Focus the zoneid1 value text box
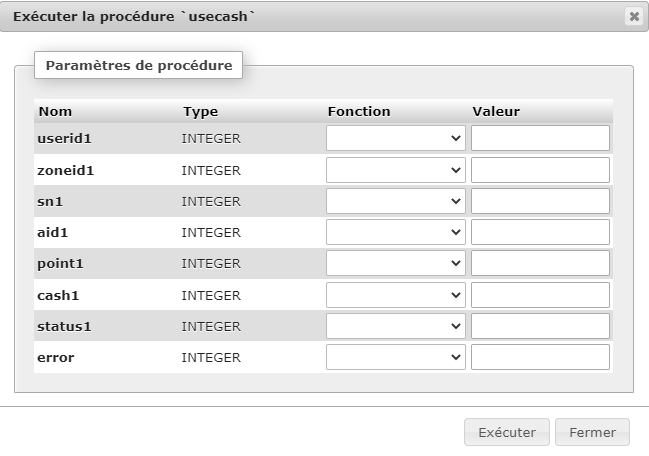This screenshot has width=649, height=456. click(x=540, y=170)
